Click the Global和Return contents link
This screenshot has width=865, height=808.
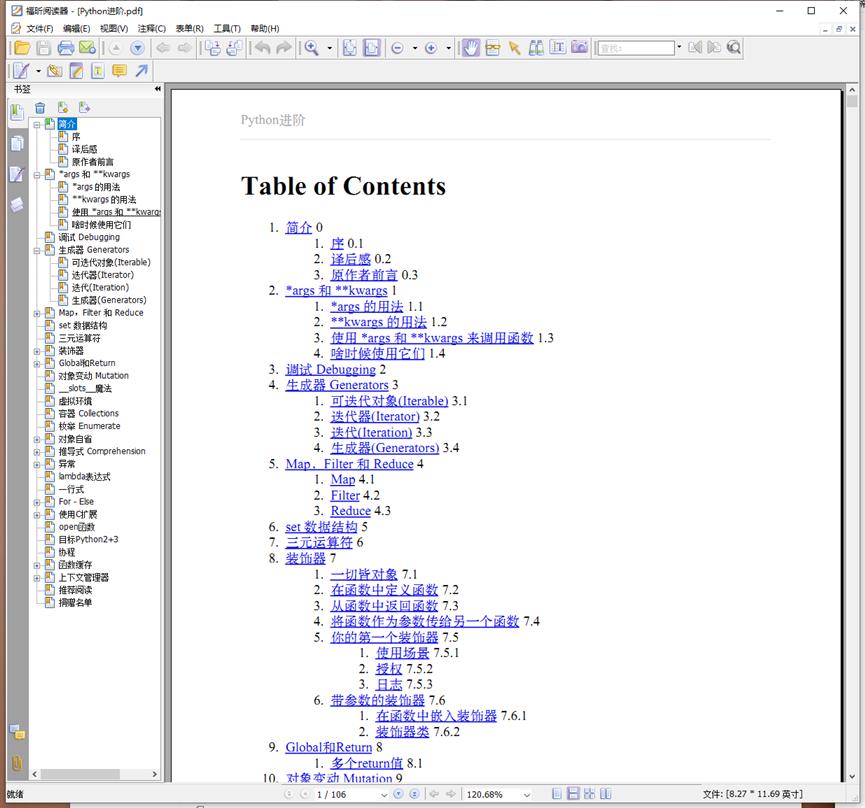tap(329, 747)
